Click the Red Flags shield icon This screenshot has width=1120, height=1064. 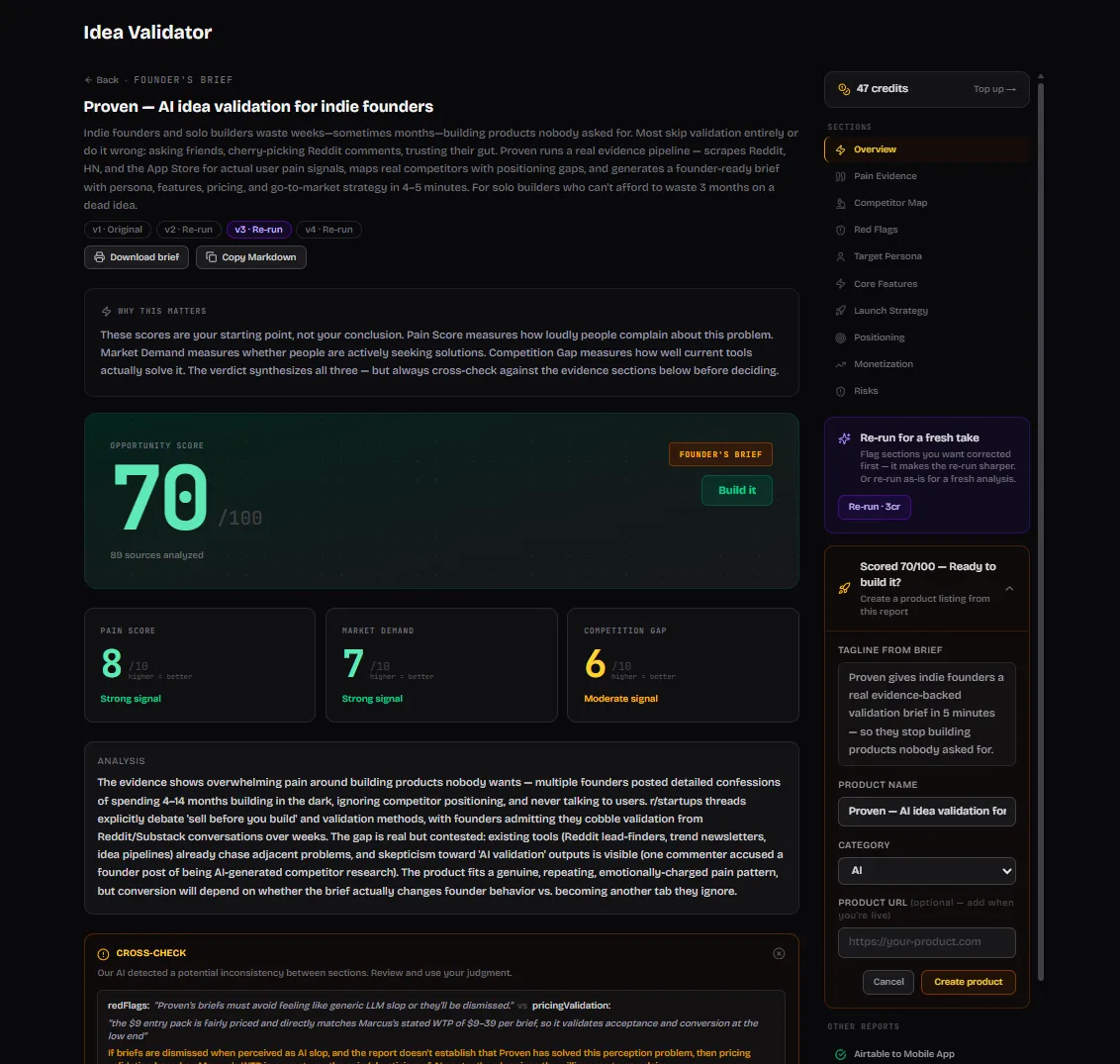pyautogui.click(x=841, y=230)
